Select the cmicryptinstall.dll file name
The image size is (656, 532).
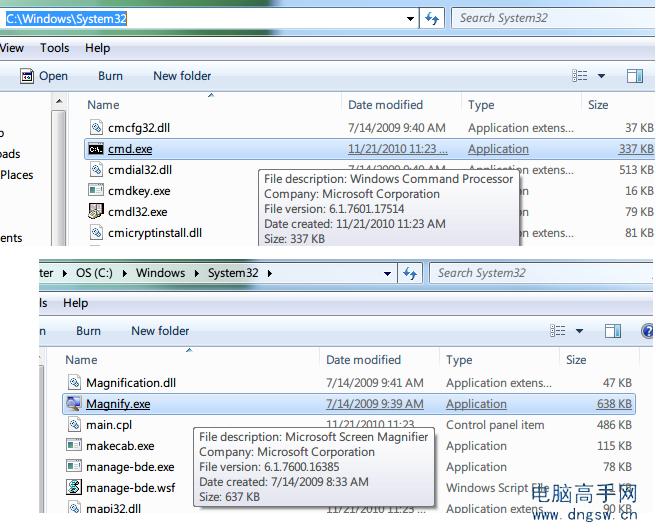[155, 233]
